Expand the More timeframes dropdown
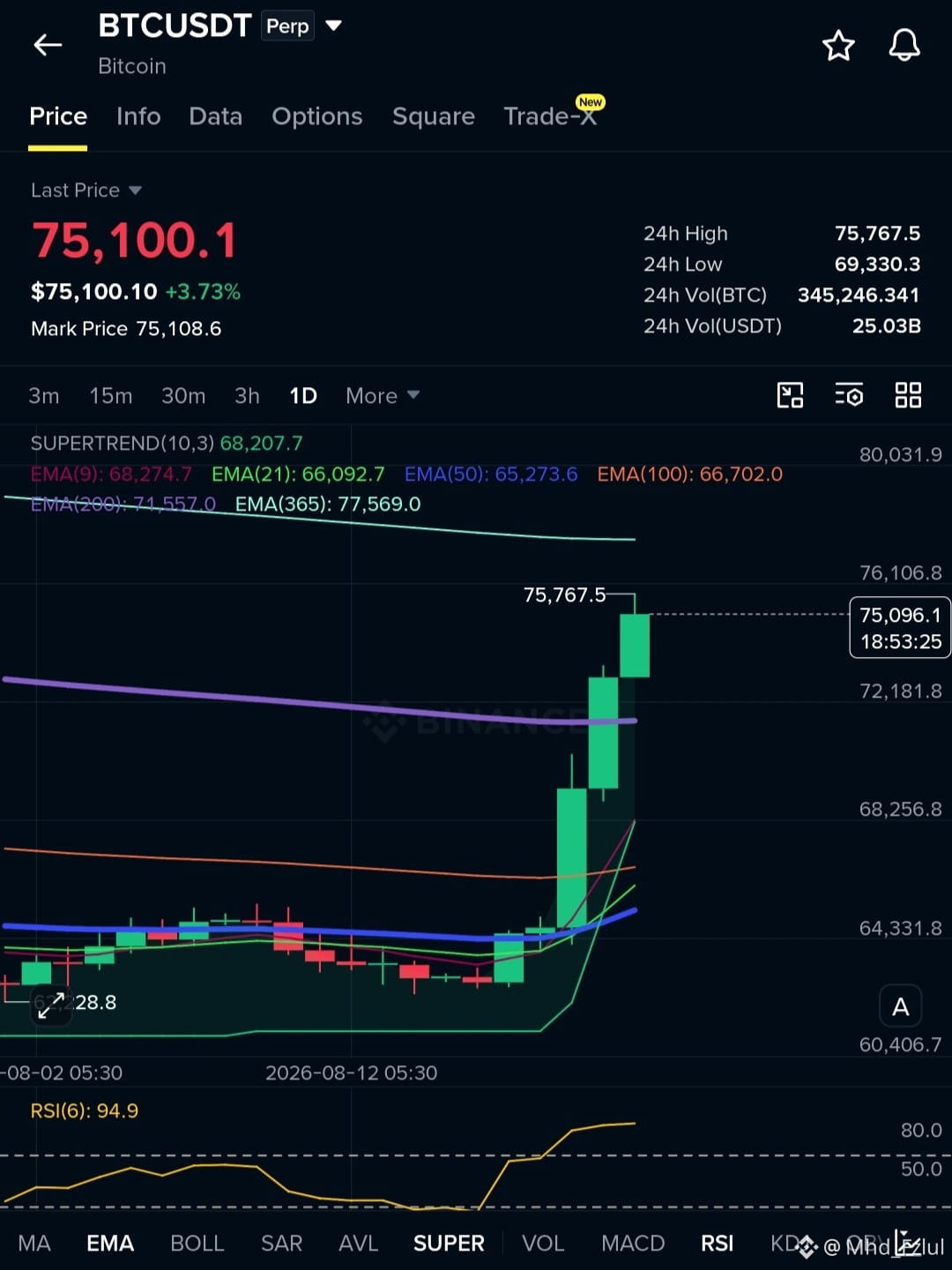This screenshot has width=952, height=1270. 383,396
